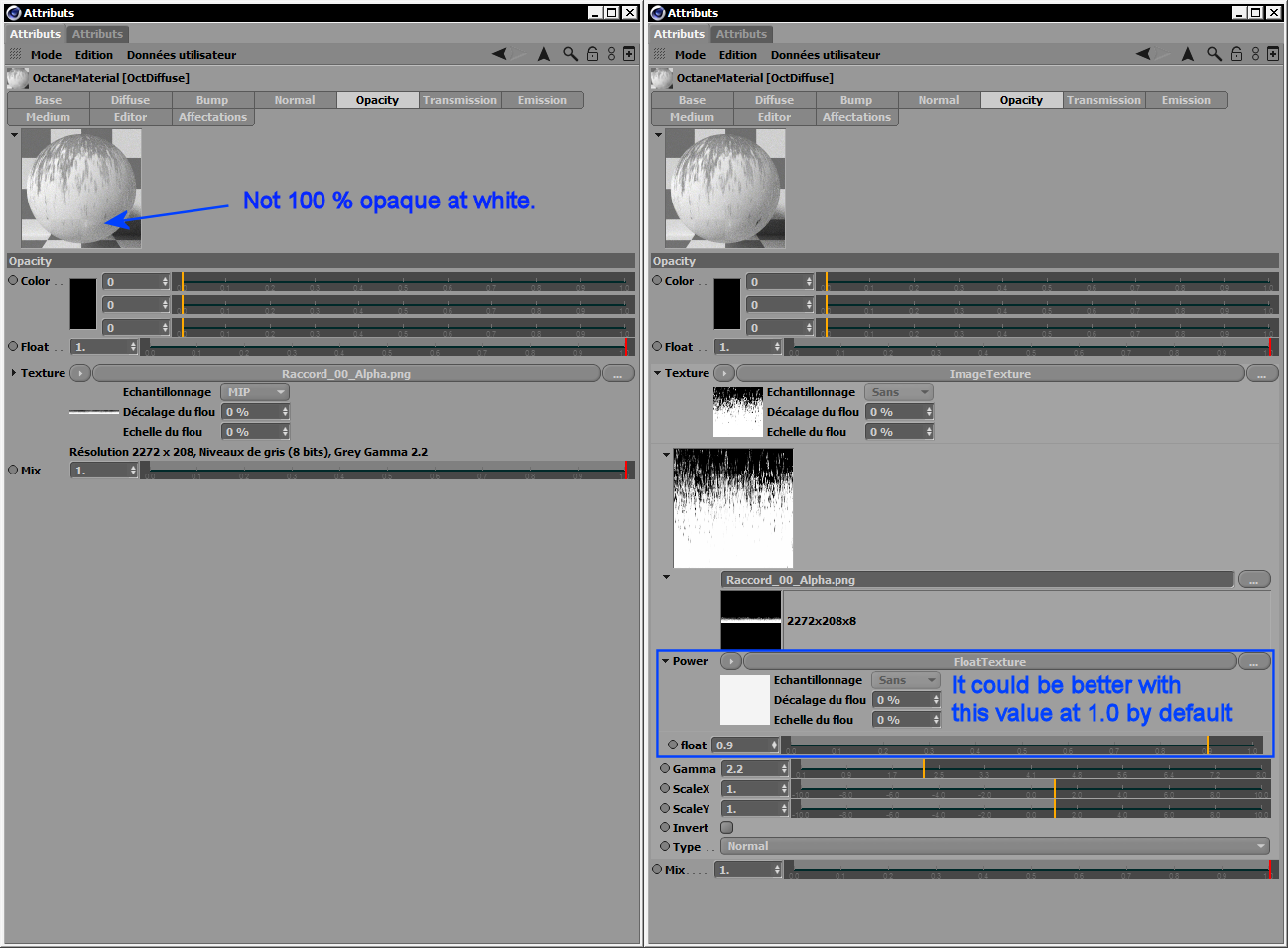Image resolution: width=1288 pixels, height=948 pixels.
Task: Open Sans Echantillonnage dropdown under ImageTexture
Action: [898, 392]
